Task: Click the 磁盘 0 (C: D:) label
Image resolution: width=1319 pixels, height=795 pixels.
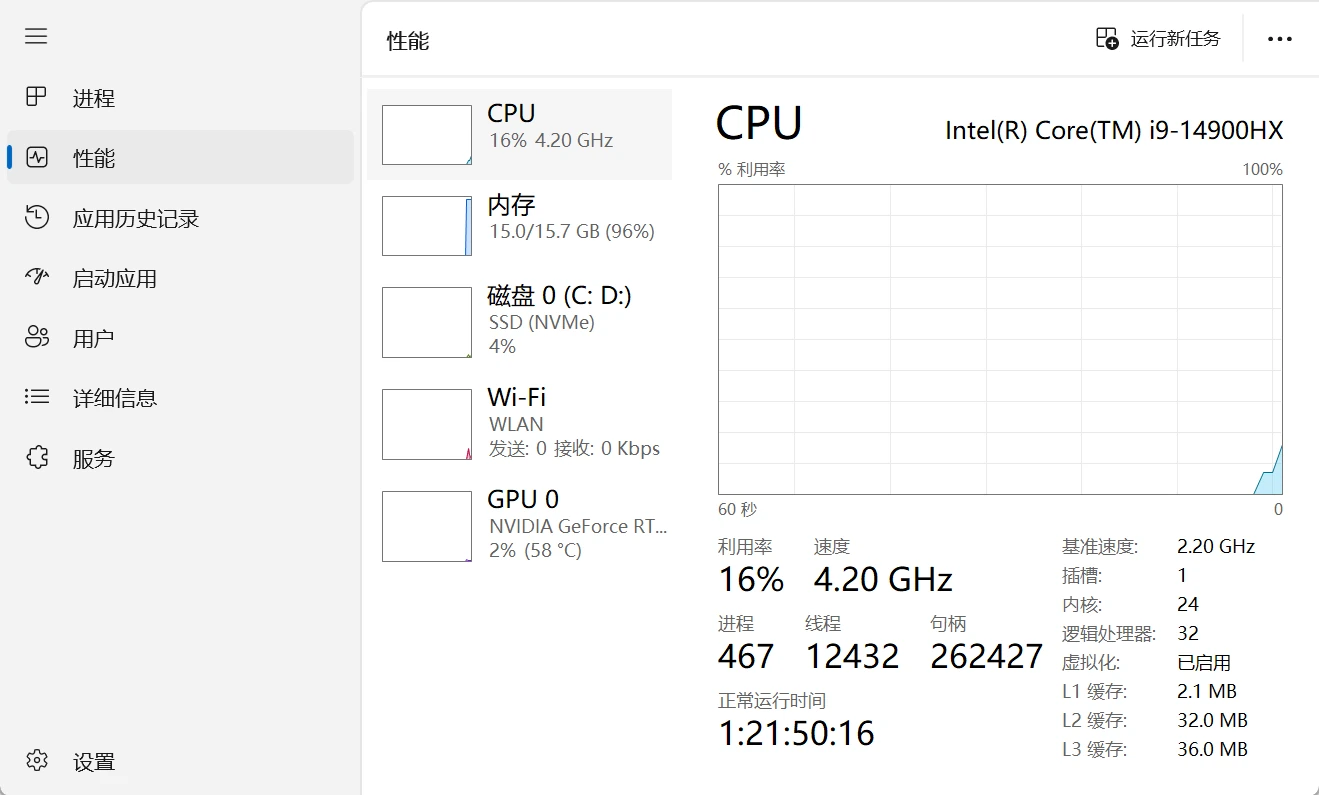Action: [559, 296]
